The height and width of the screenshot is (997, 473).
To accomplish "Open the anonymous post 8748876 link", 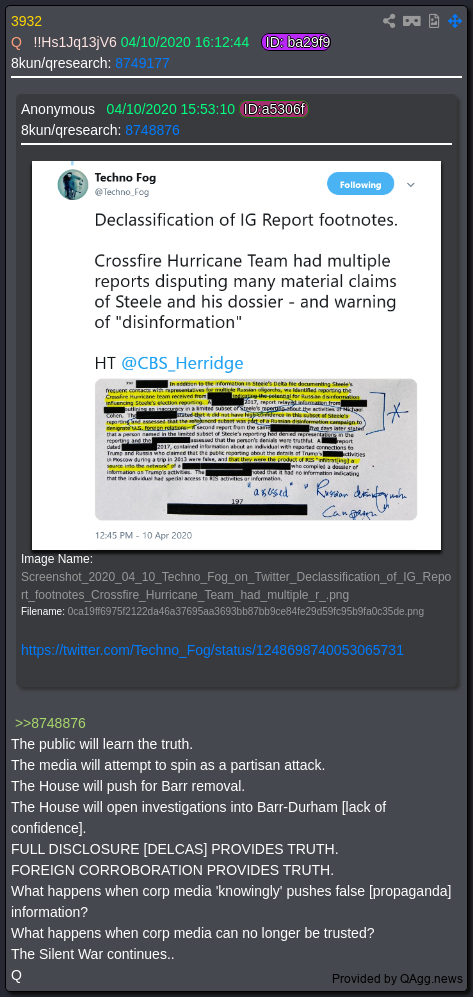I will pyautogui.click(x=152, y=130).
